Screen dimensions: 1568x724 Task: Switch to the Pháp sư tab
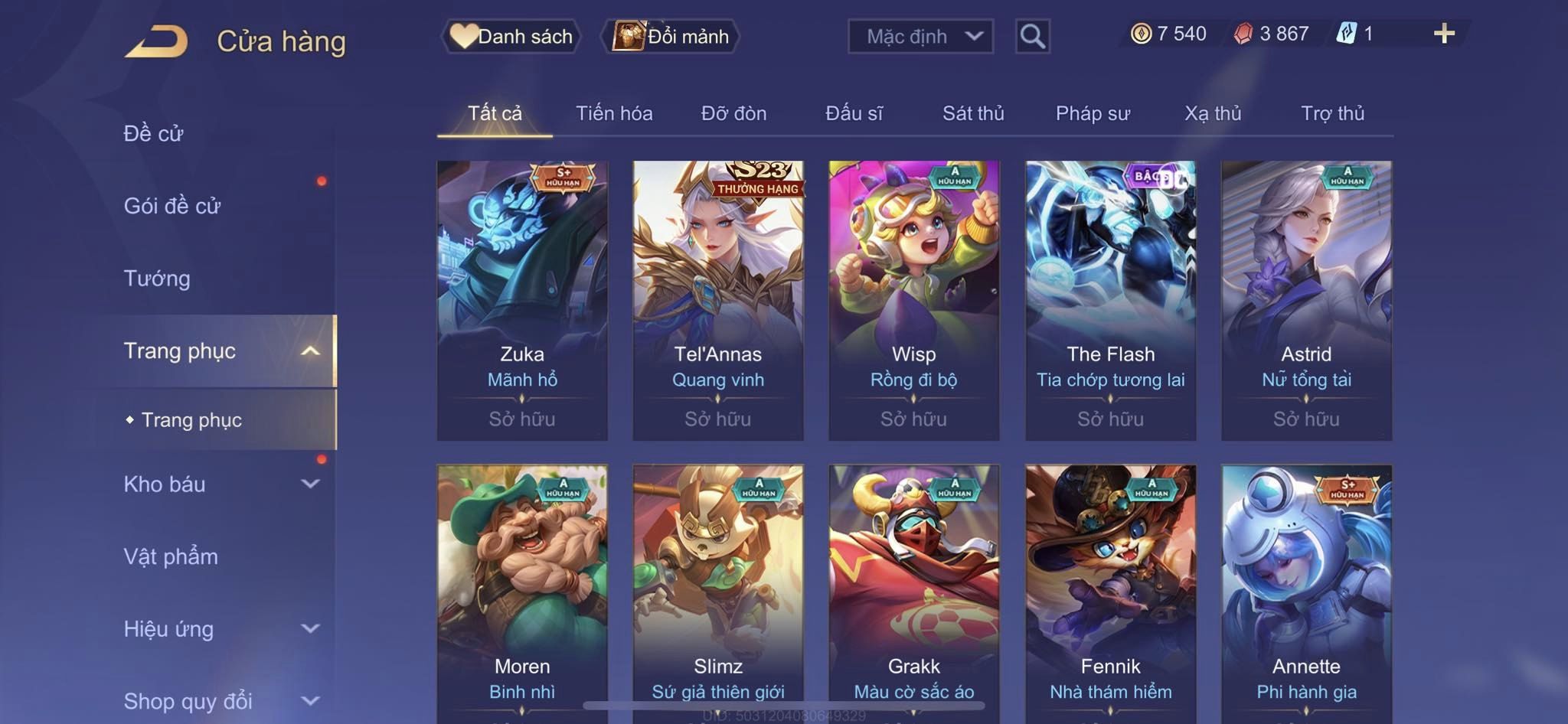pos(1093,113)
